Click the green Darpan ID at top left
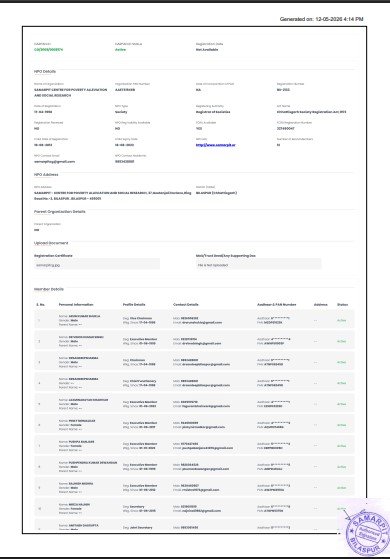The image size is (390, 559). [x=48, y=50]
